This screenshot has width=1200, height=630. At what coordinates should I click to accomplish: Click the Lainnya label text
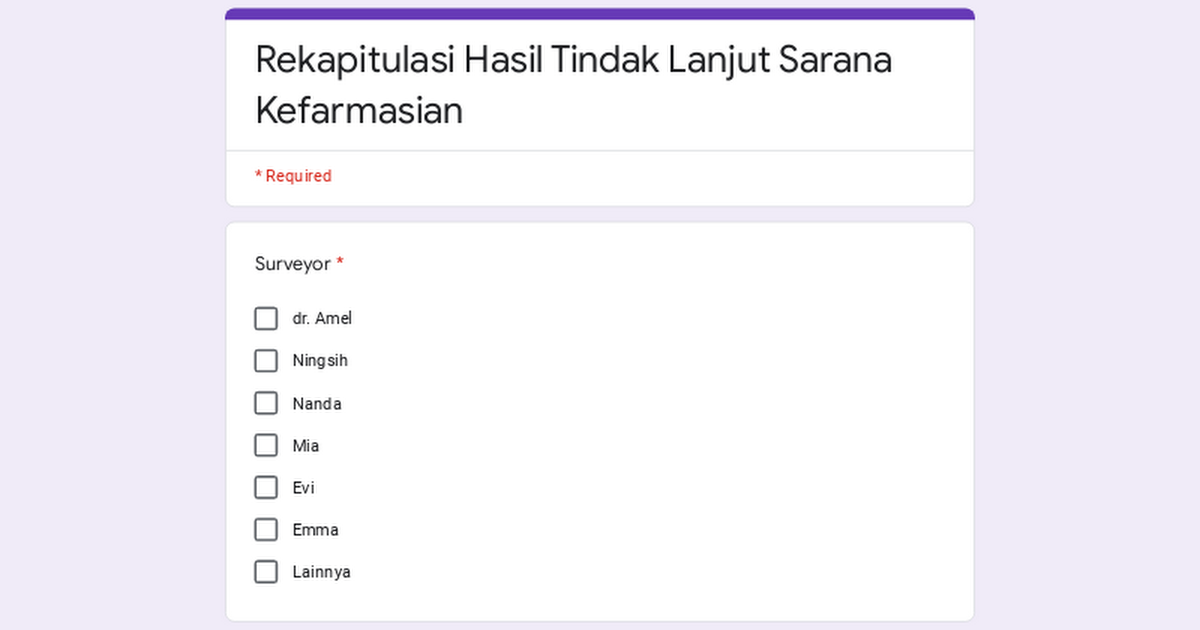tap(322, 571)
